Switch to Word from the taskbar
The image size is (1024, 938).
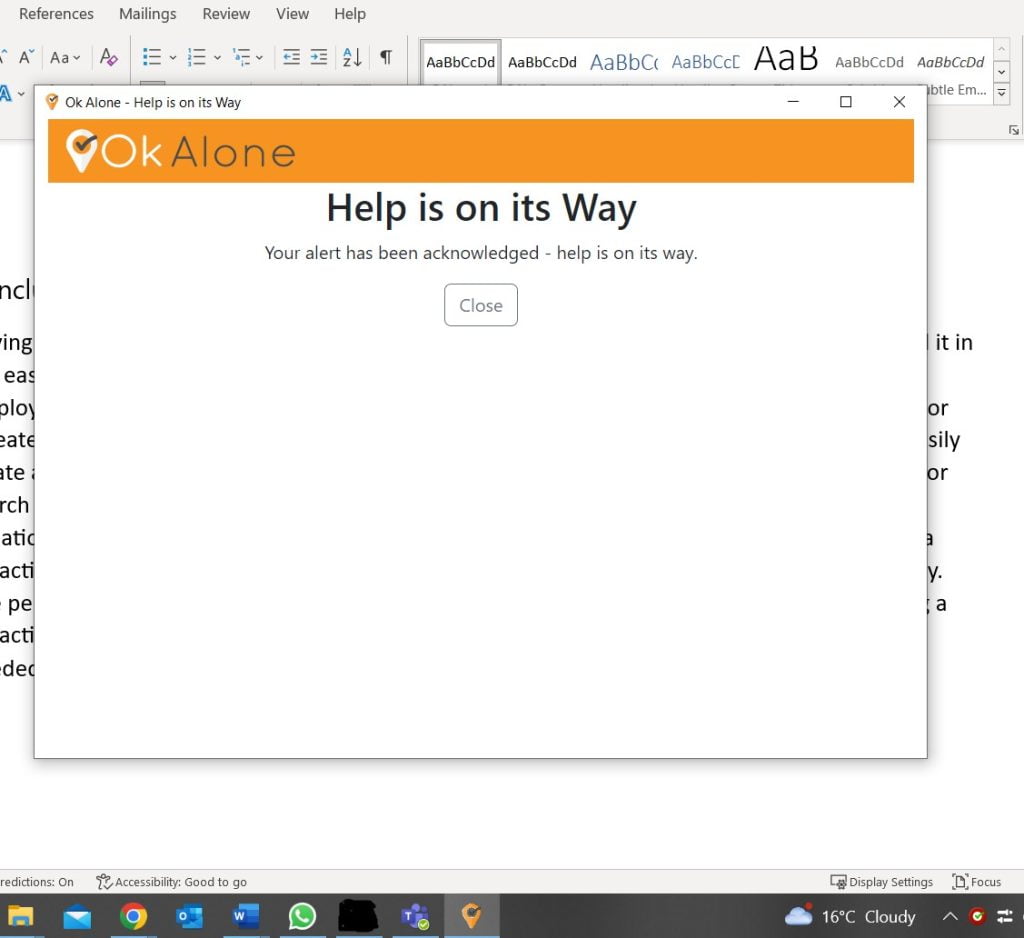(246, 916)
